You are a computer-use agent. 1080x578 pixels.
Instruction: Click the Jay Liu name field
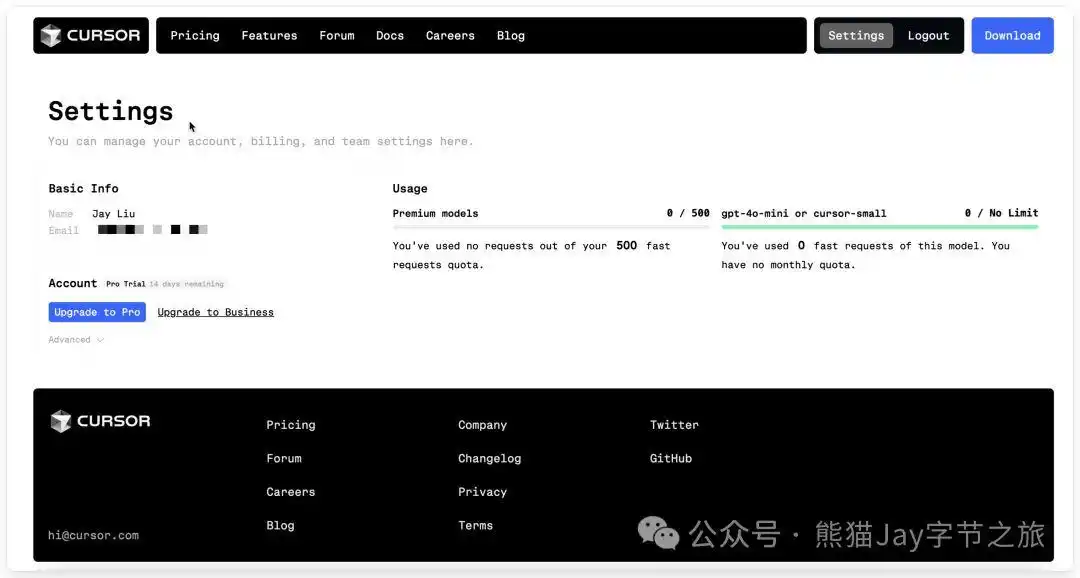(x=113, y=213)
